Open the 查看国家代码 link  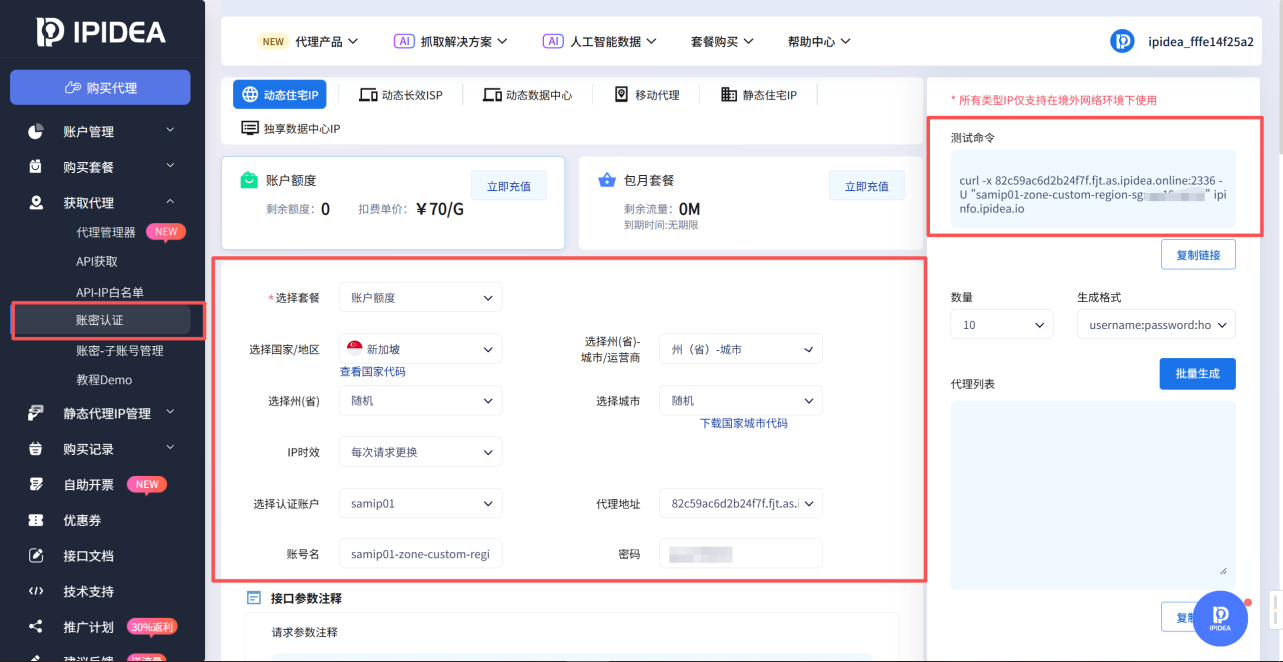click(x=373, y=371)
